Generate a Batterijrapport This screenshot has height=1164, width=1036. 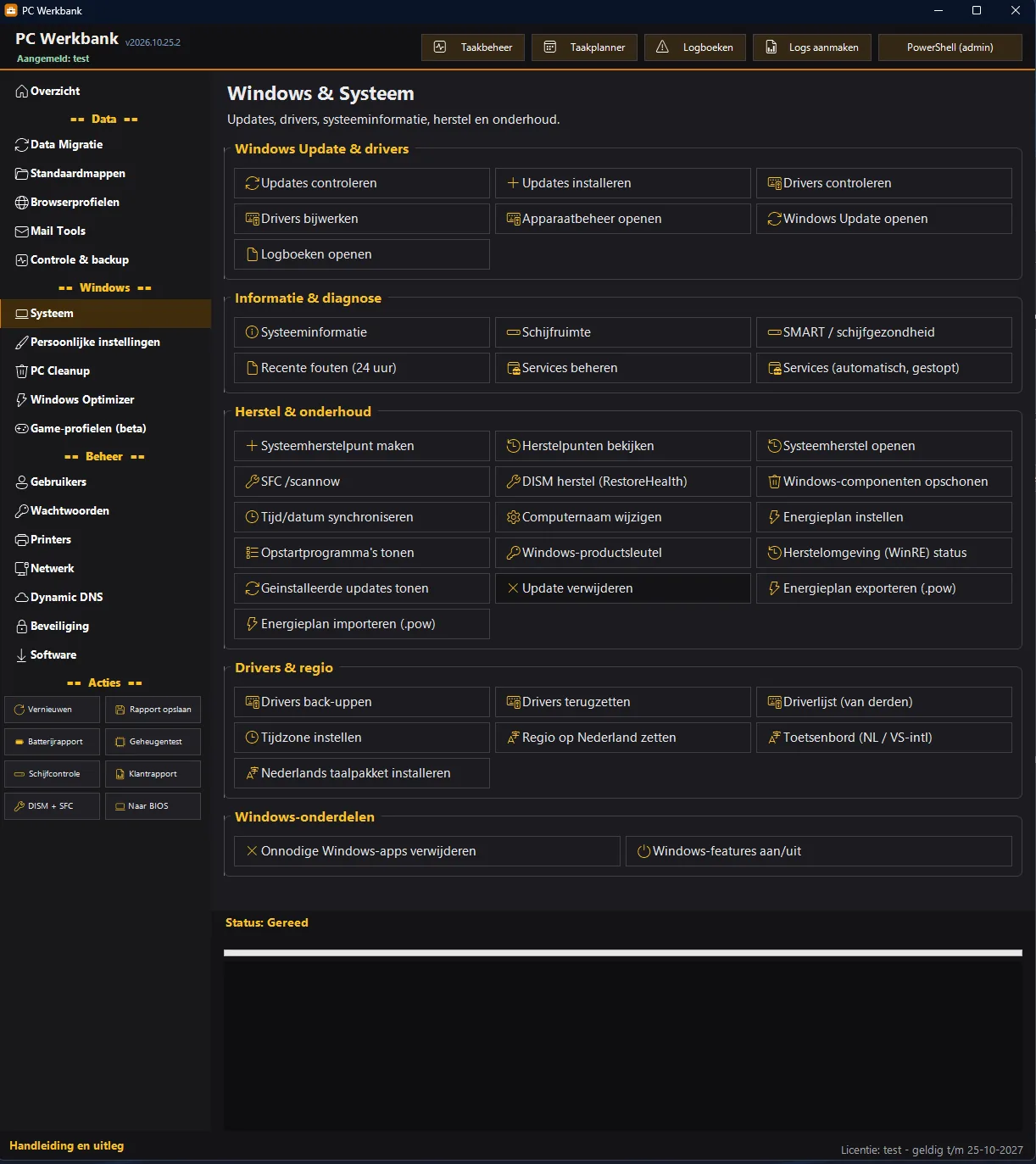(52, 742)
